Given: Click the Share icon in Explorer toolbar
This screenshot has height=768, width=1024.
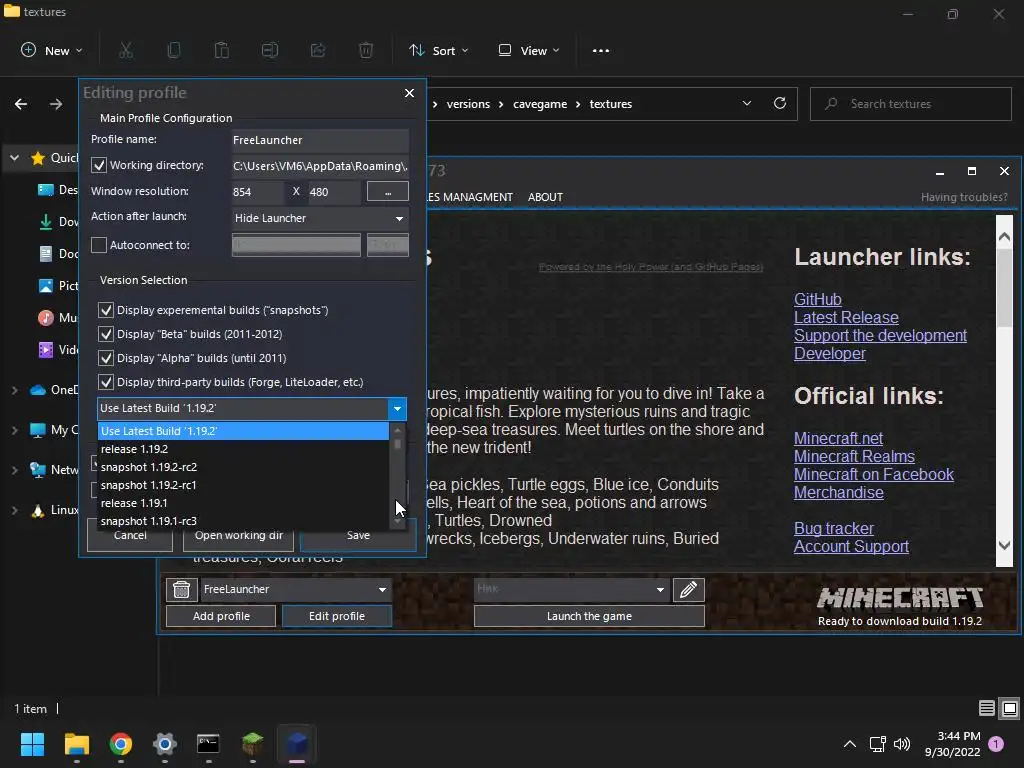Looking at the screenshot, I should pyautogui.click(x=318, y=50).
